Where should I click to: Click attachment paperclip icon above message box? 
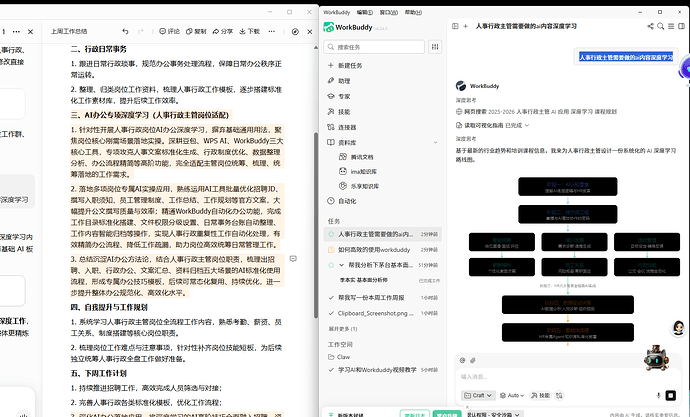point(473,360)
